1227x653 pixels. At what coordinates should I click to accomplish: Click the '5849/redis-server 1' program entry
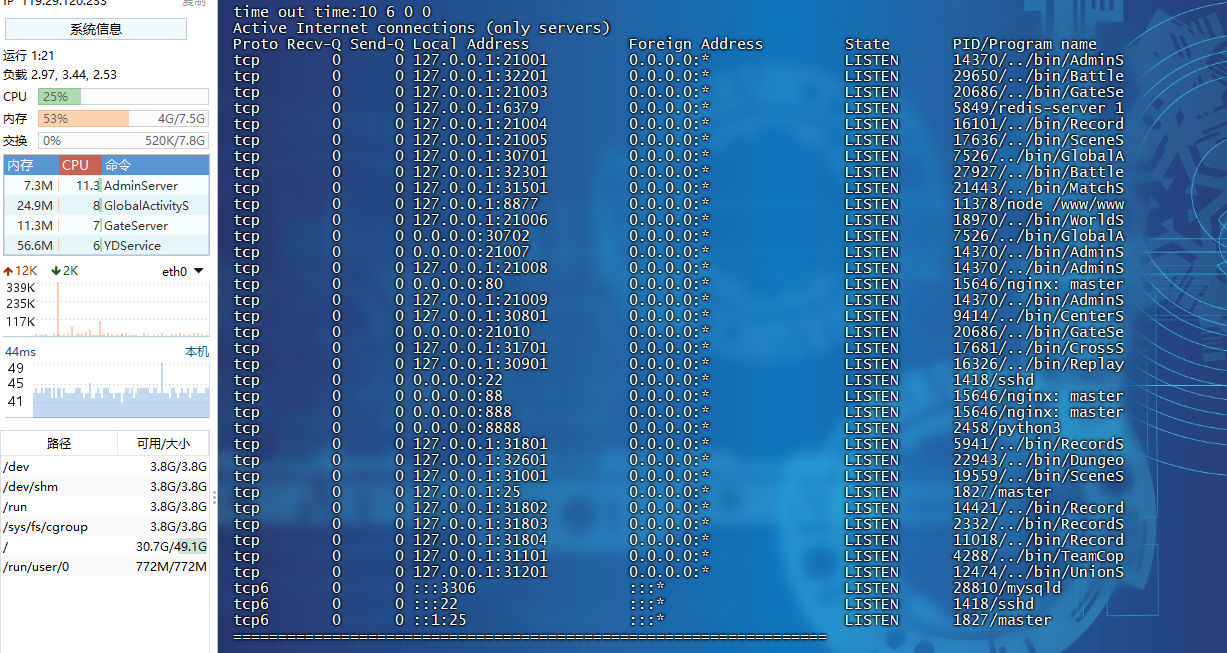(x=1038, y=108)
